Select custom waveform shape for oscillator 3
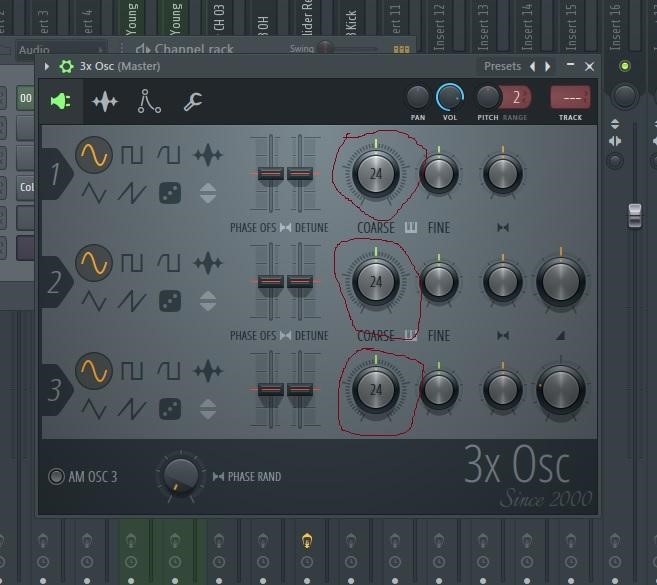Screen dimensions: 657x585 click(x=208, y=371)
